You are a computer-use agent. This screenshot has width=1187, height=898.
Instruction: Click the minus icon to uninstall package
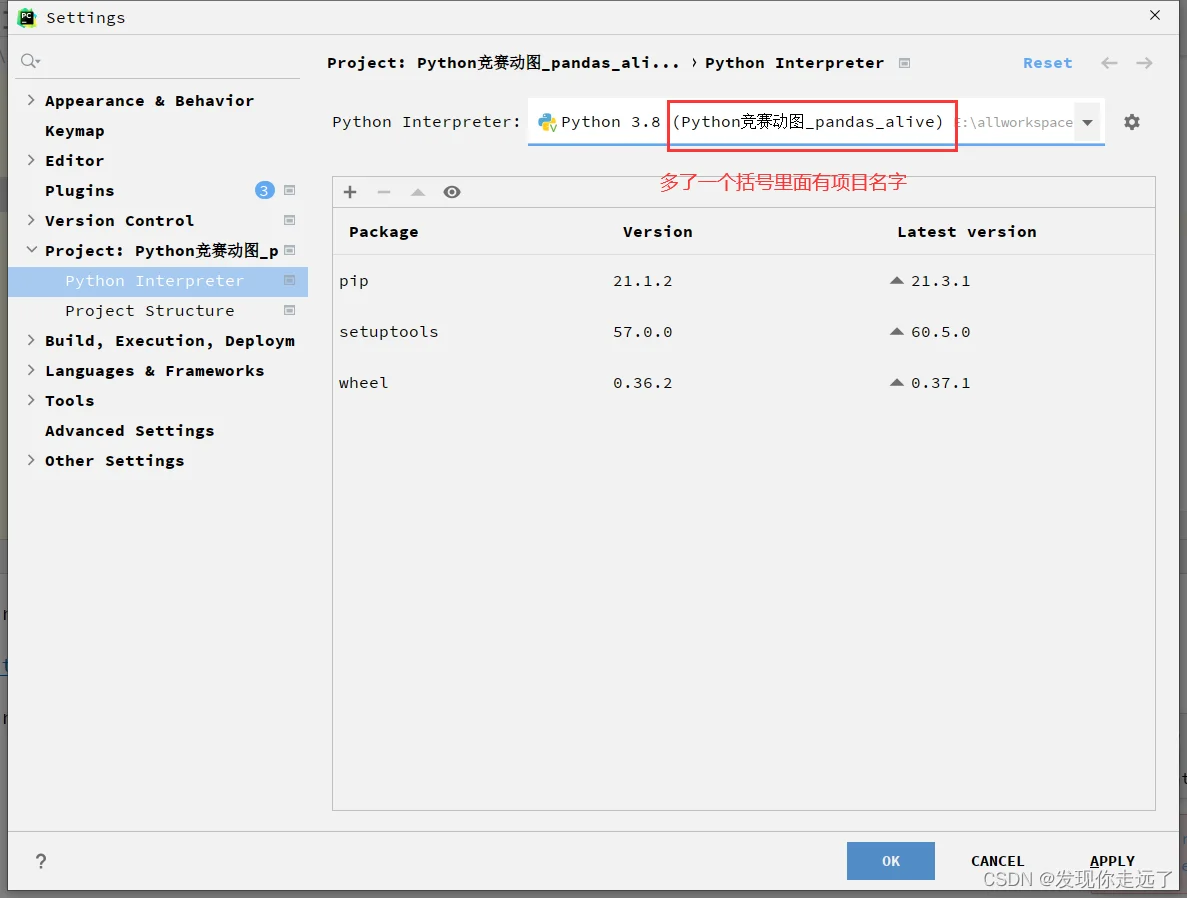click(384, 192)
